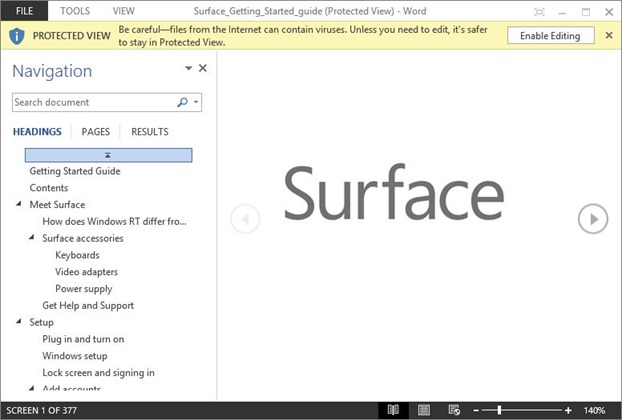Open Navigation pane options dropdown arrow
Screen dimensions: 622x420
point(188,68)
